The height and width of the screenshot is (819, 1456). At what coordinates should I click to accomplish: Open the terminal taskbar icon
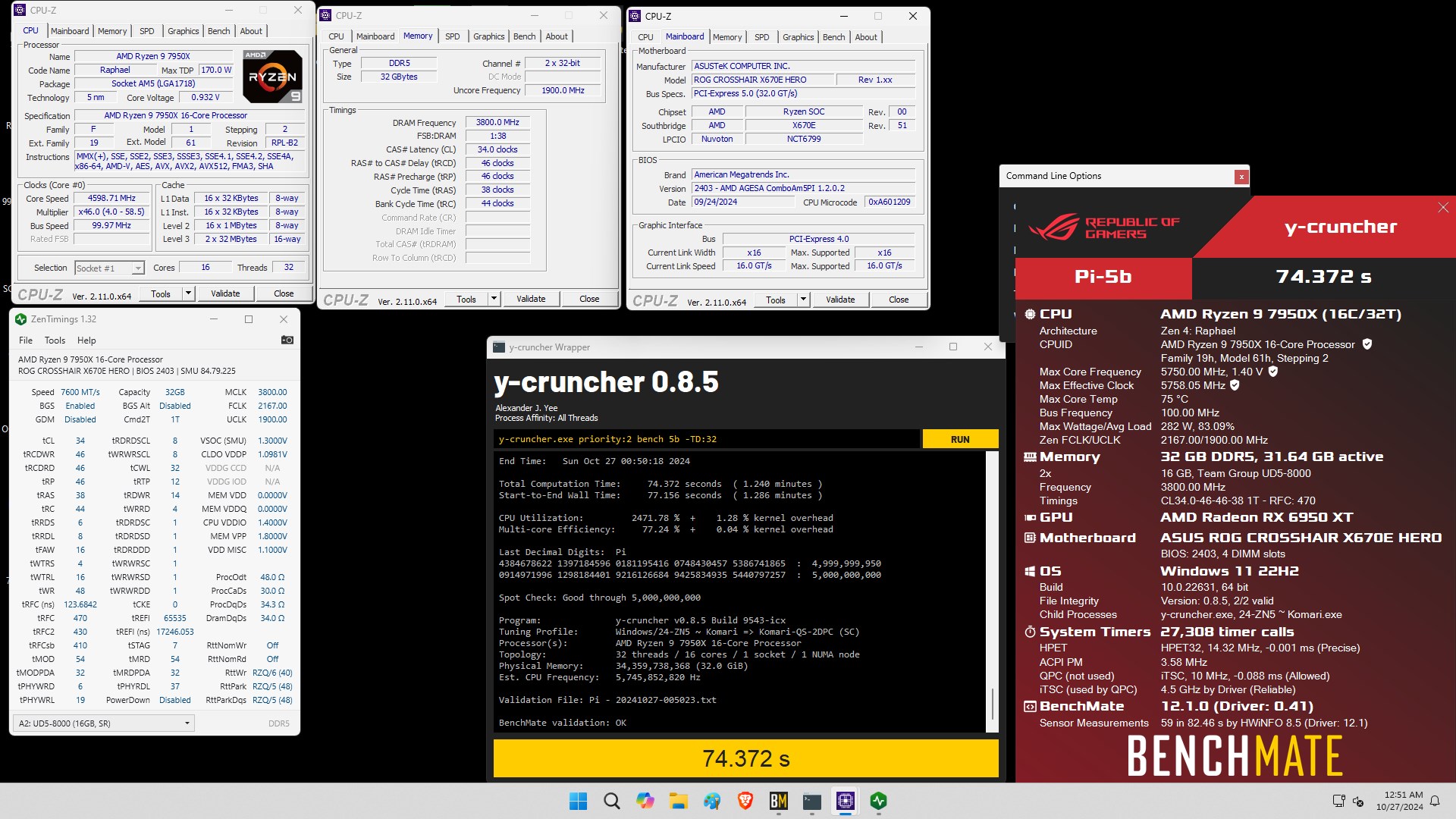pyautogui.click(x=811, y=801)
